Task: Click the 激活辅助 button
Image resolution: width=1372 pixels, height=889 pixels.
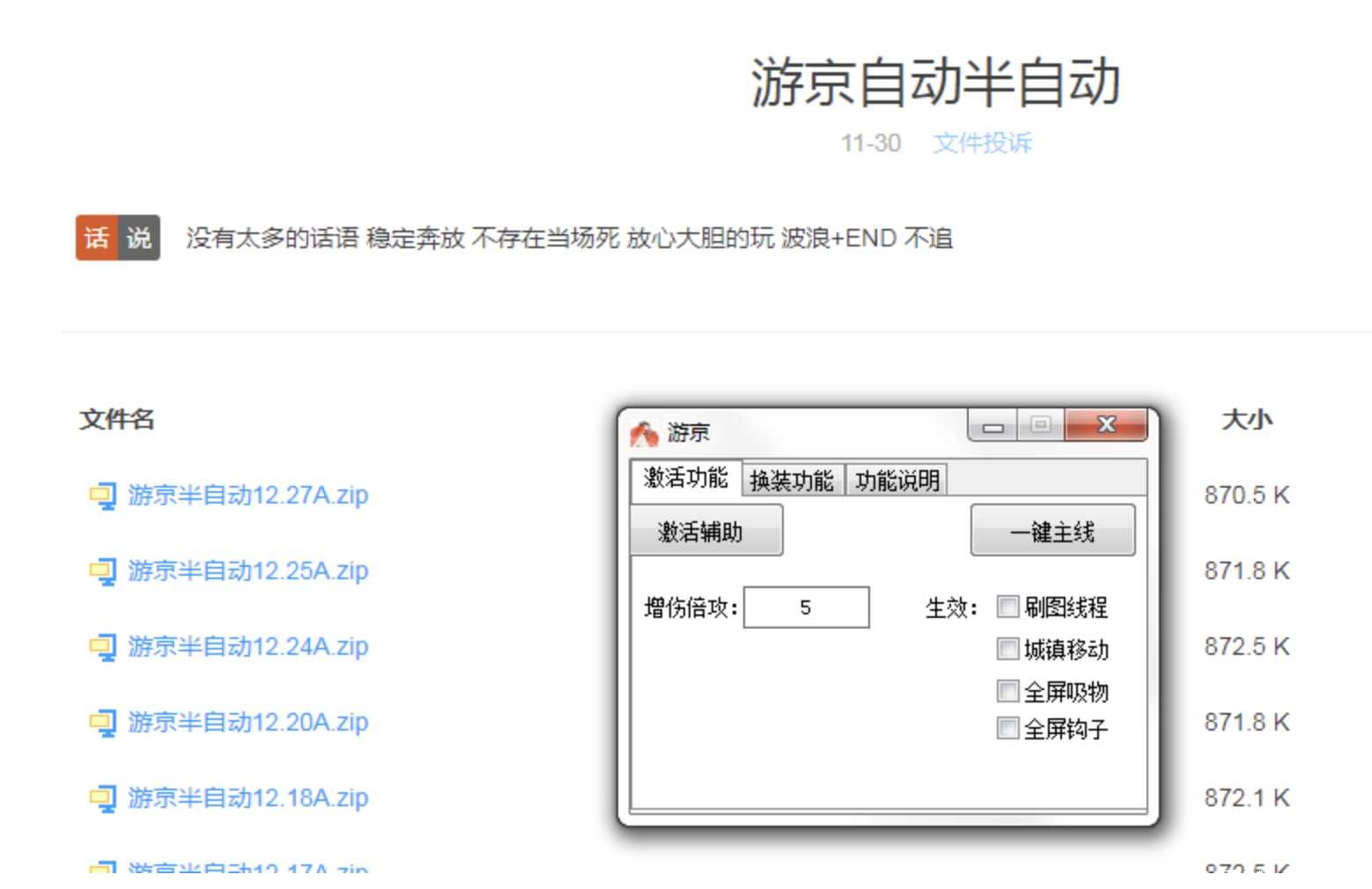Action: pos(706,531)
